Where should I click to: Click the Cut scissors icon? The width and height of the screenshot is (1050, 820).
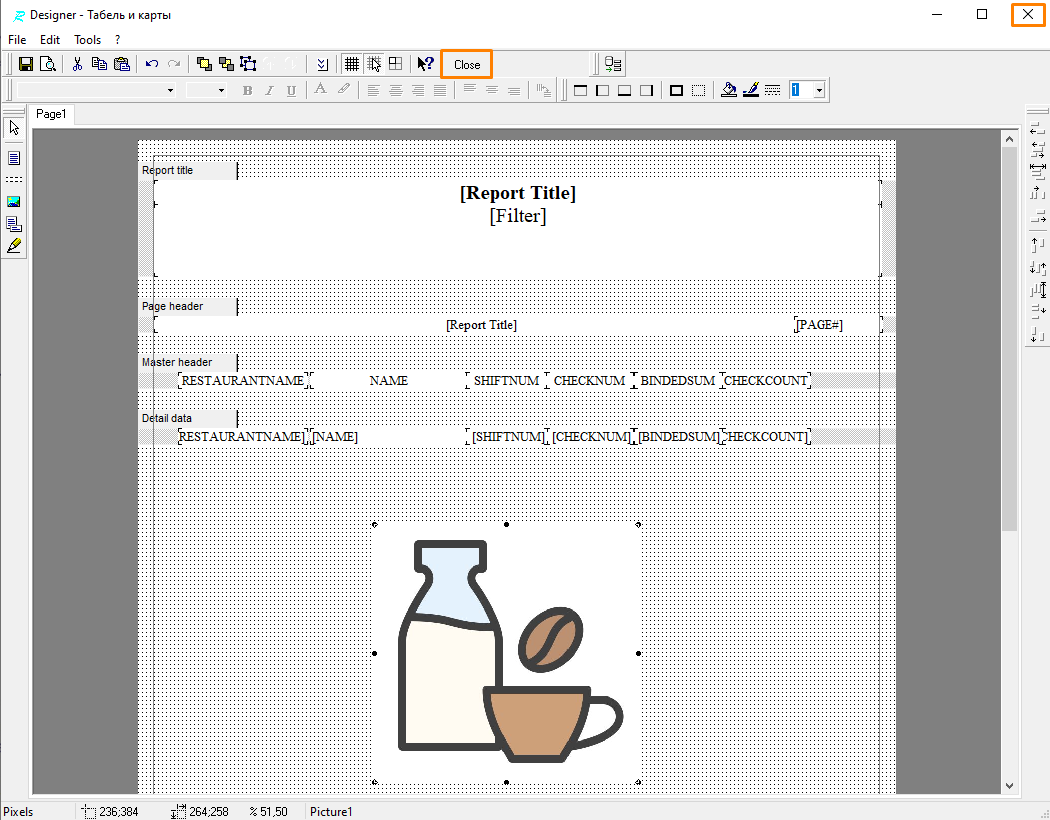[x=77, y=64]
